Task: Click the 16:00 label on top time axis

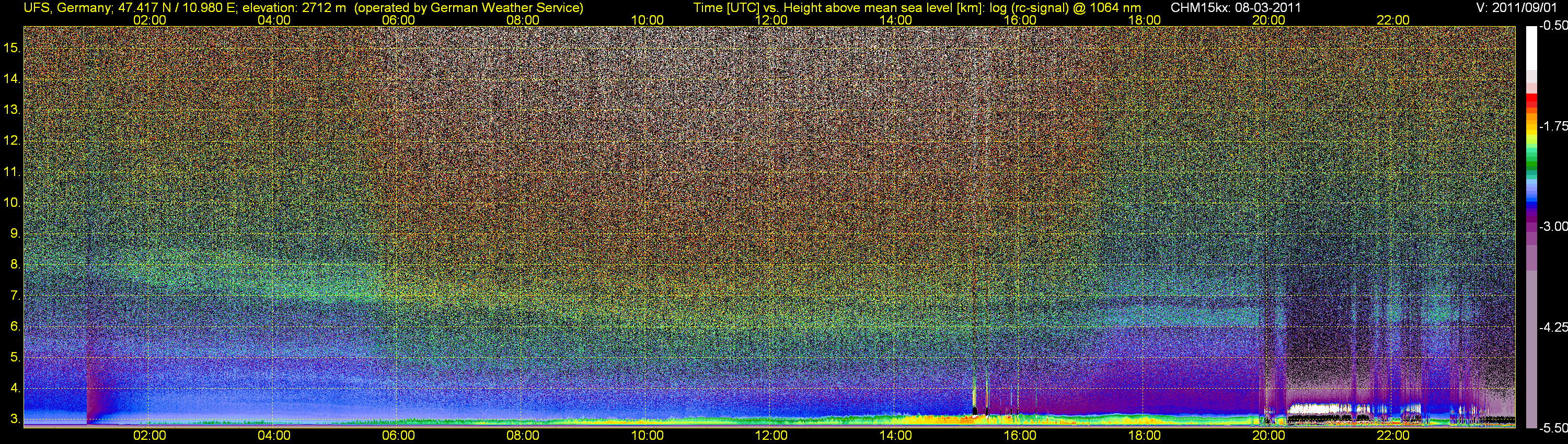Action: [1020, 20]
